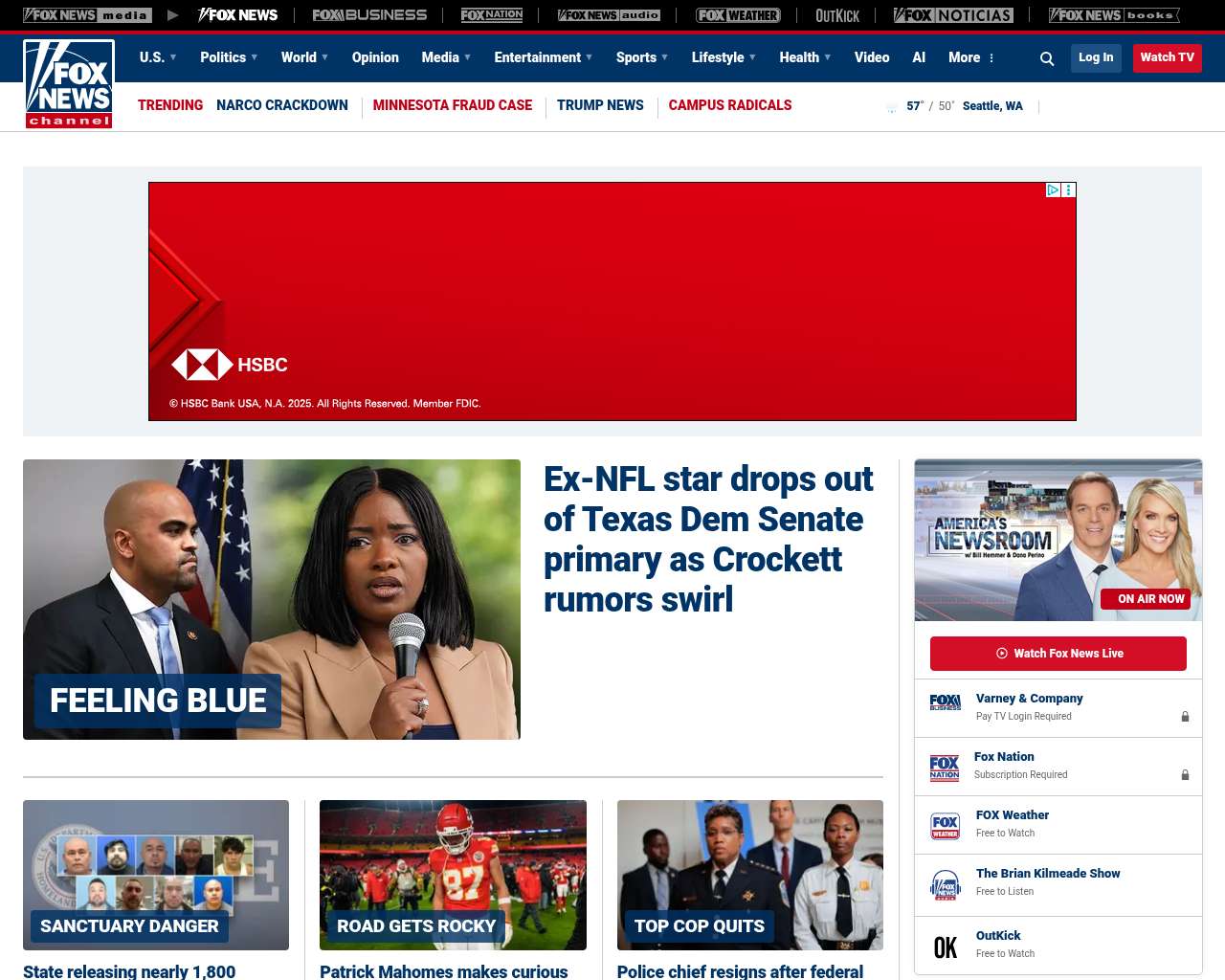The width and height of the screenshot is (1225, 980).
Task: Open trending topic Trump News
Action: [600, 105]
